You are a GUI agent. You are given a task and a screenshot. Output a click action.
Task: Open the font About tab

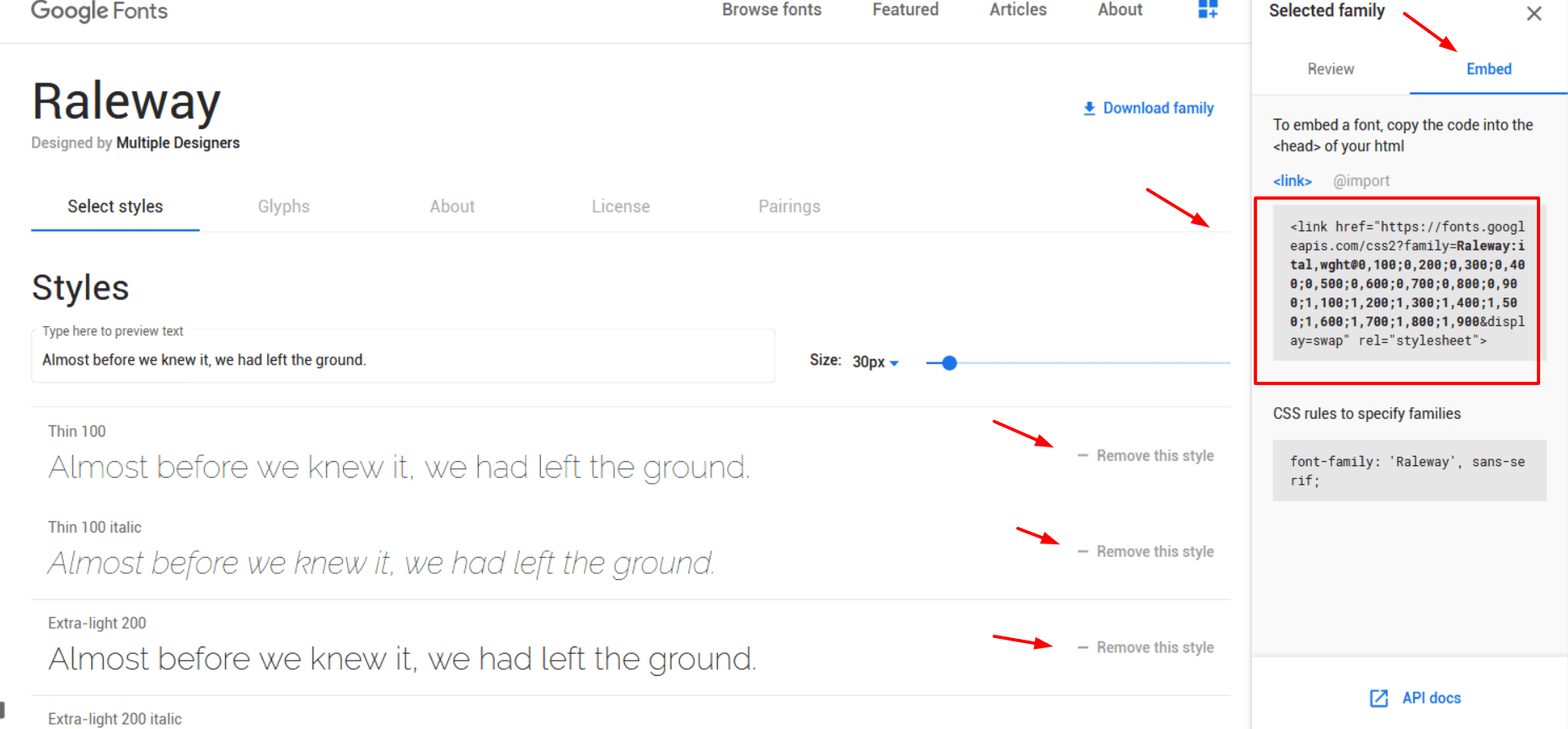point(452,206)
